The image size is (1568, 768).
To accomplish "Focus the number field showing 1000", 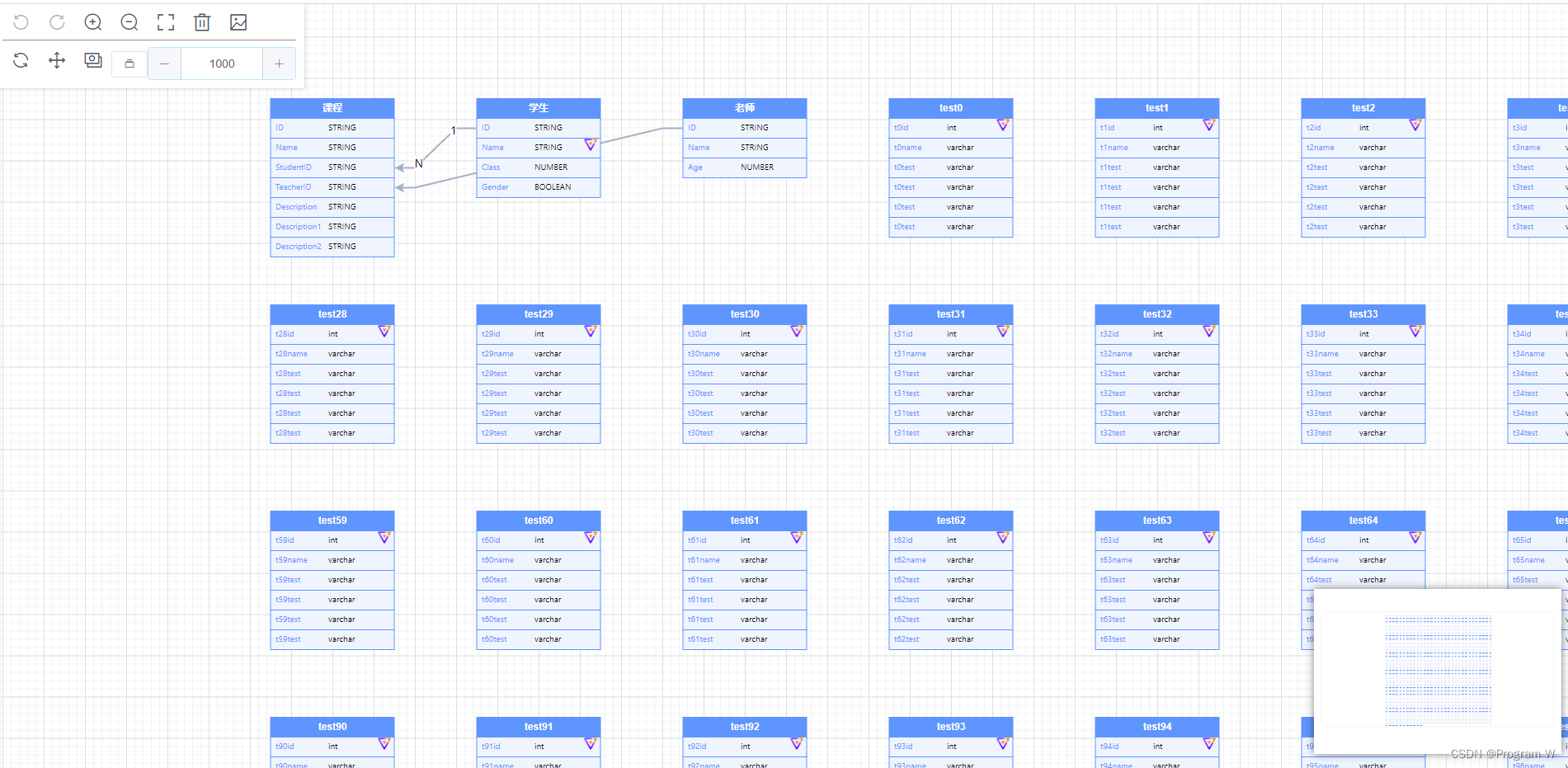I will [222, 64].
